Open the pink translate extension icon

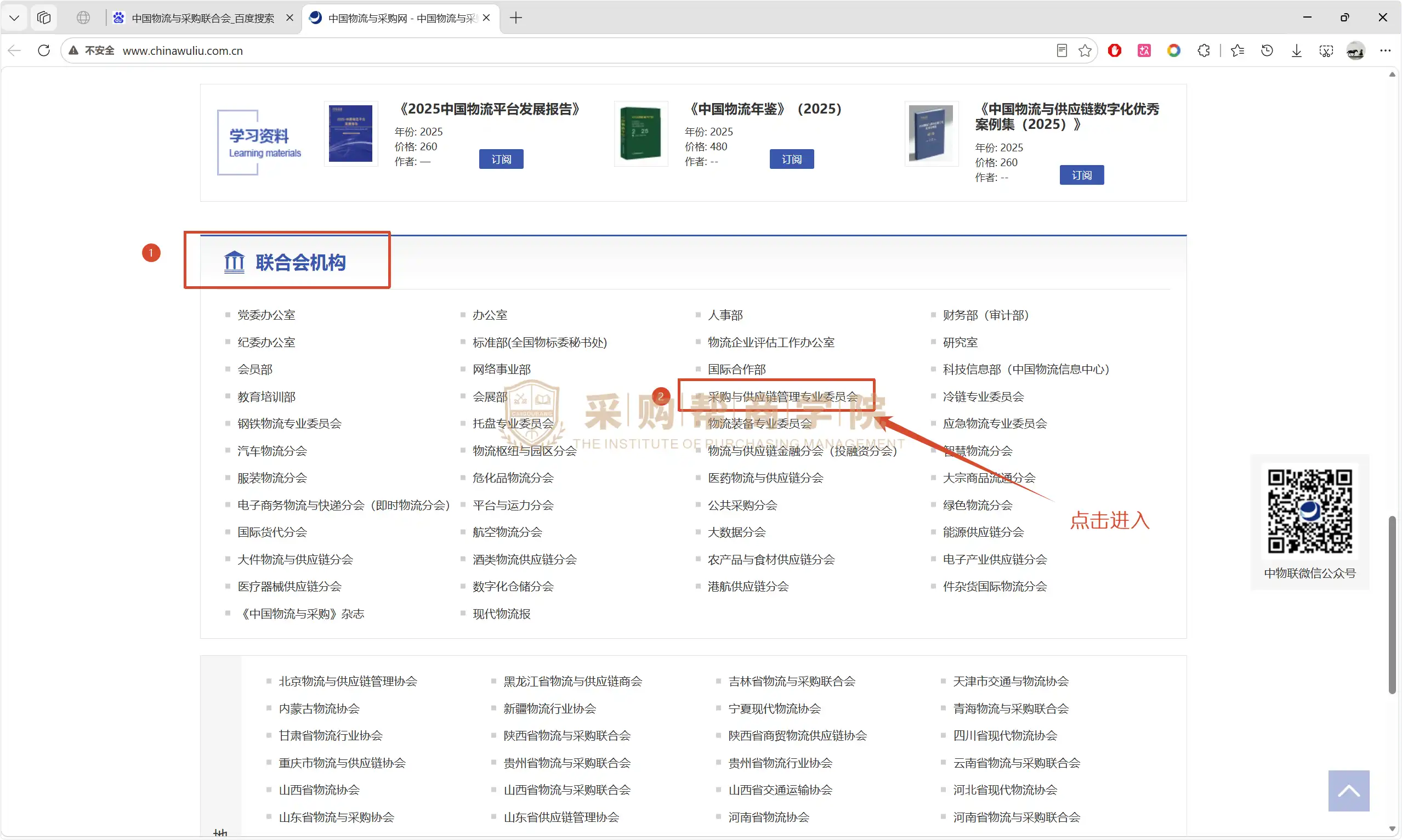point(1144,50)
